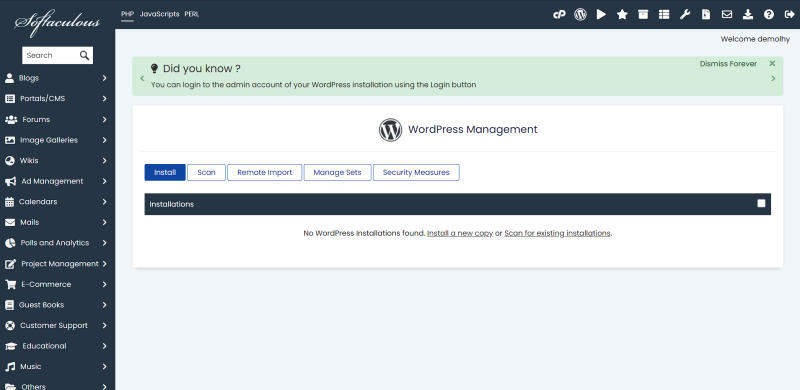The height and width of the screenshot is (390, 800).
Task: Click the WordPress icon in top toolbar
Action: tap(580, 14)
